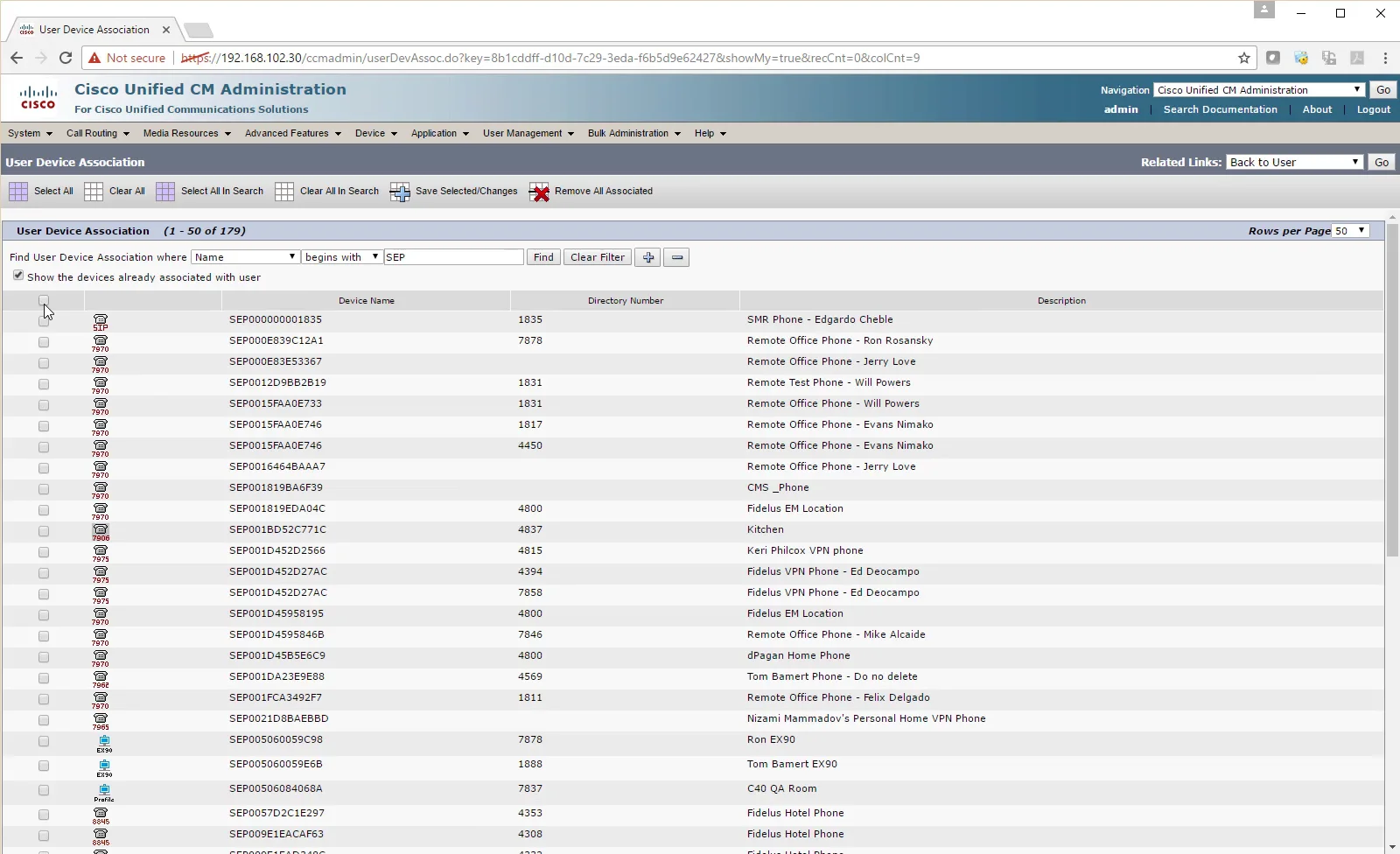Click the Not secure warning icon
1400x854 pixels.
point(94,58)
